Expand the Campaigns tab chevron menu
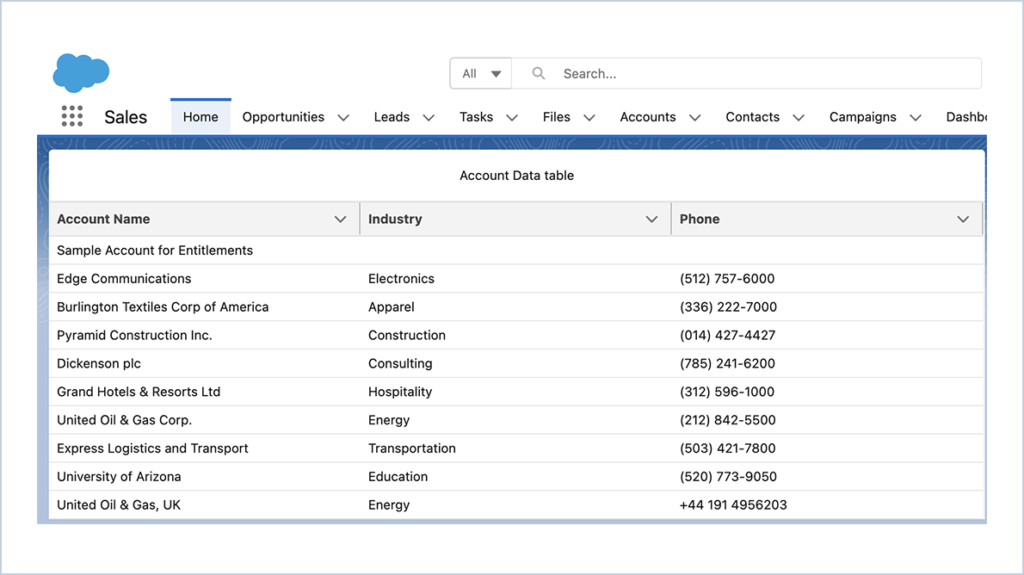Image resolution: width=1024 pixels, height=575 pixels. [916, 118]
